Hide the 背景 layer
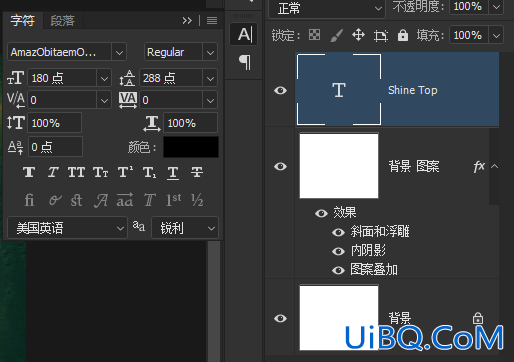 click(x=280, y=318)
